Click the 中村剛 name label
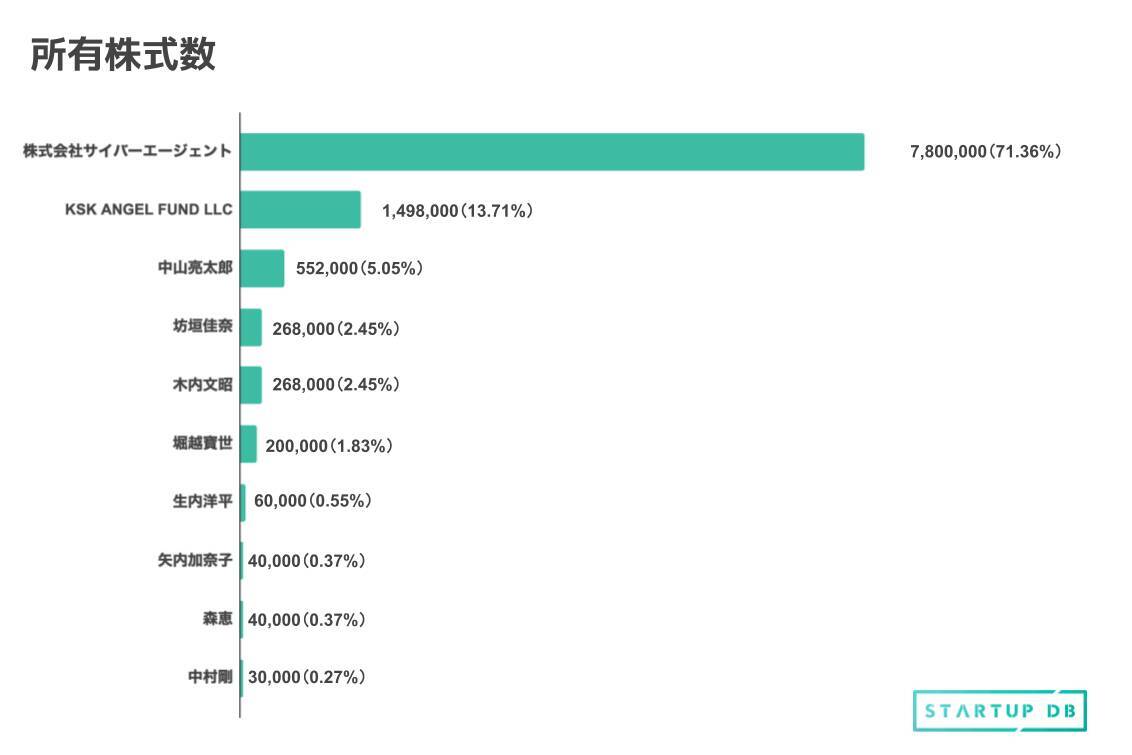The image size is (1132, 755). pyautogui.click(x=210, y=677)
